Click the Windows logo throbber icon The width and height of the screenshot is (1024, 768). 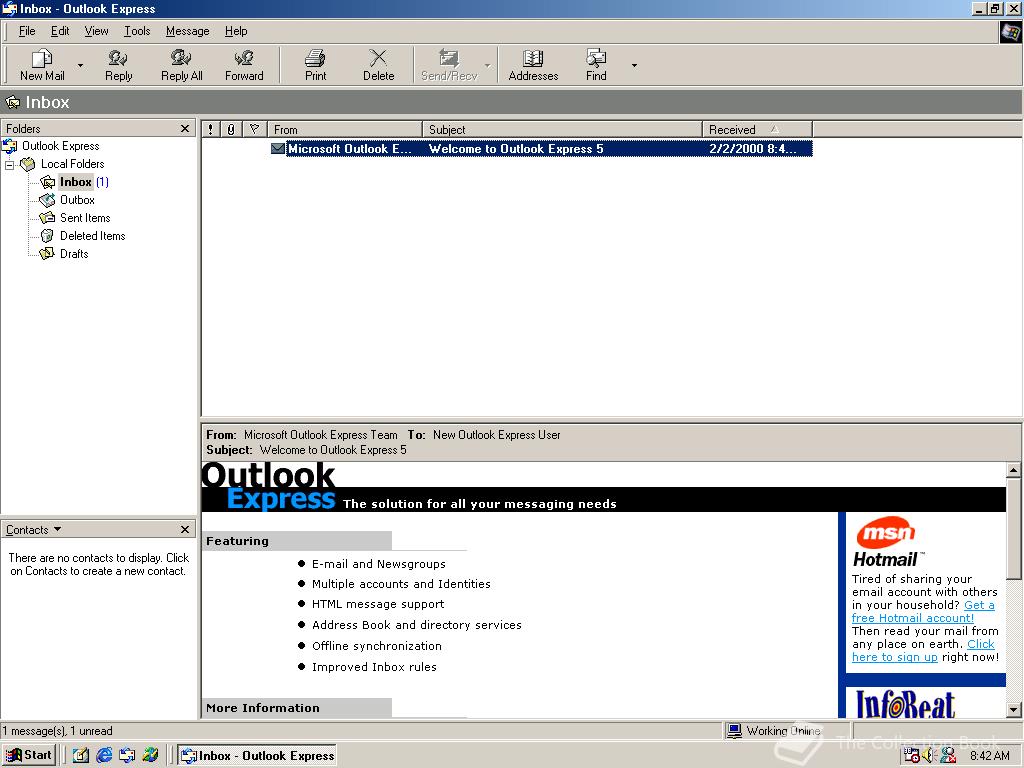tap(1011, 31)
